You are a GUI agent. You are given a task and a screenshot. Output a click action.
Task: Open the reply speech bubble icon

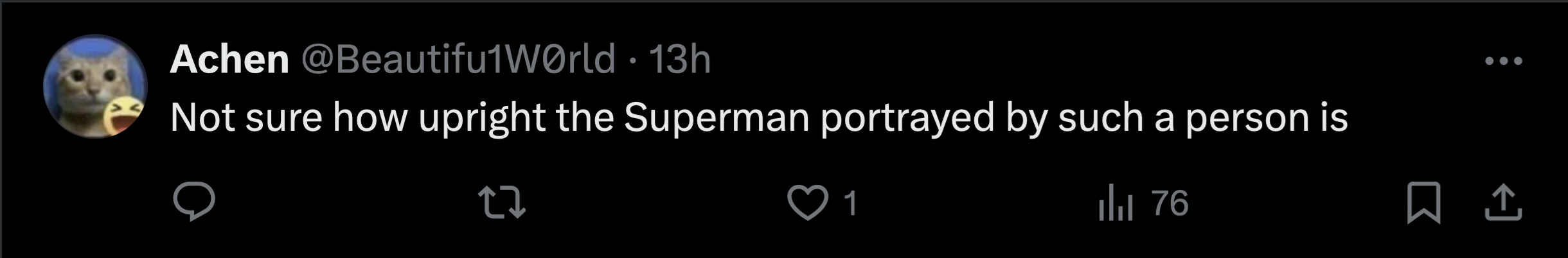click(x=193, y=202)
